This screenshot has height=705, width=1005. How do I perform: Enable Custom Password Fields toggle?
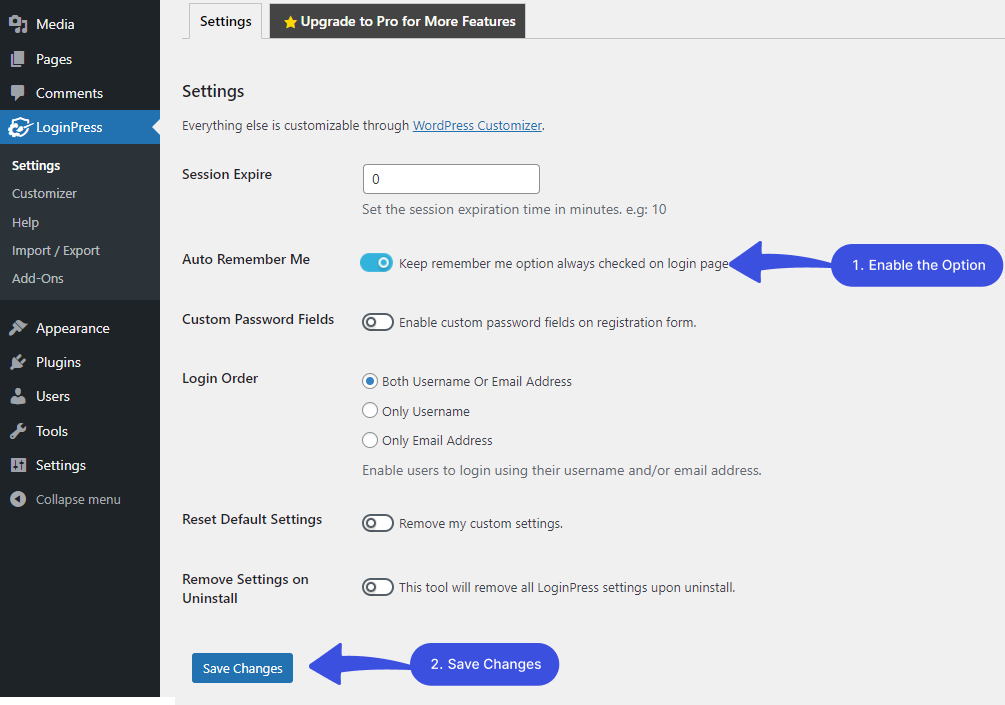(x=378, y=322)
